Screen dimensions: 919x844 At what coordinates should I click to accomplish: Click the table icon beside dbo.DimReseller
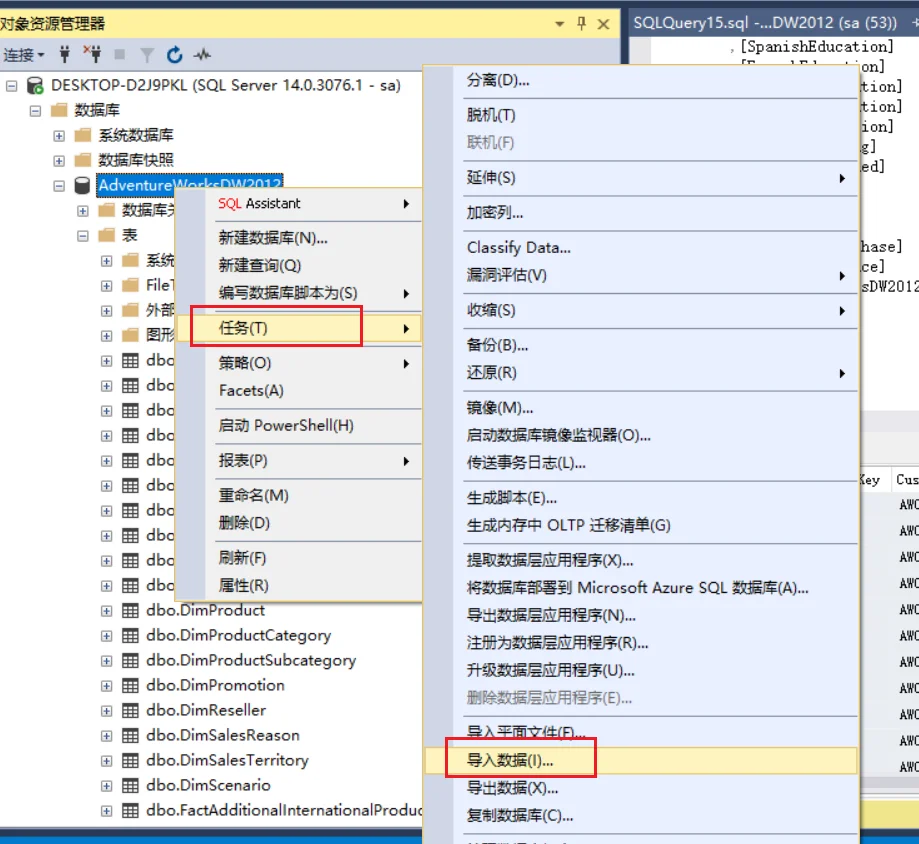[x=130, y=711]
